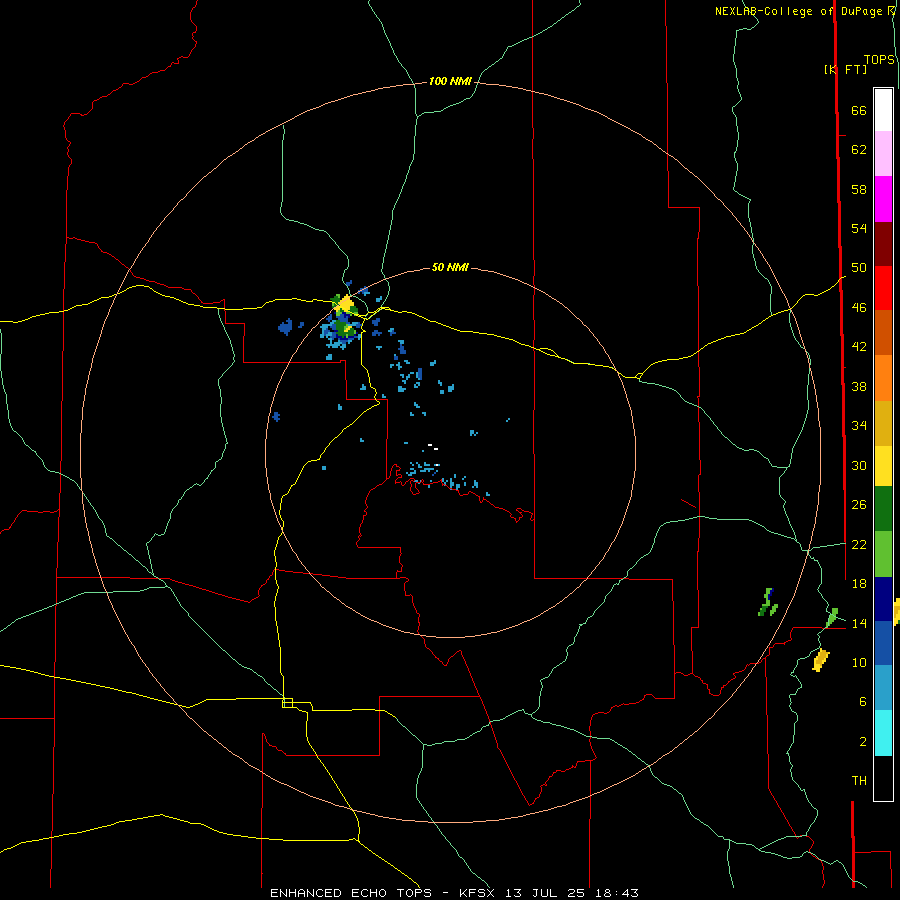This screenshot has height=900, width=900.
Task: Click the legend value "58"
Action: (x=859, y=189)
